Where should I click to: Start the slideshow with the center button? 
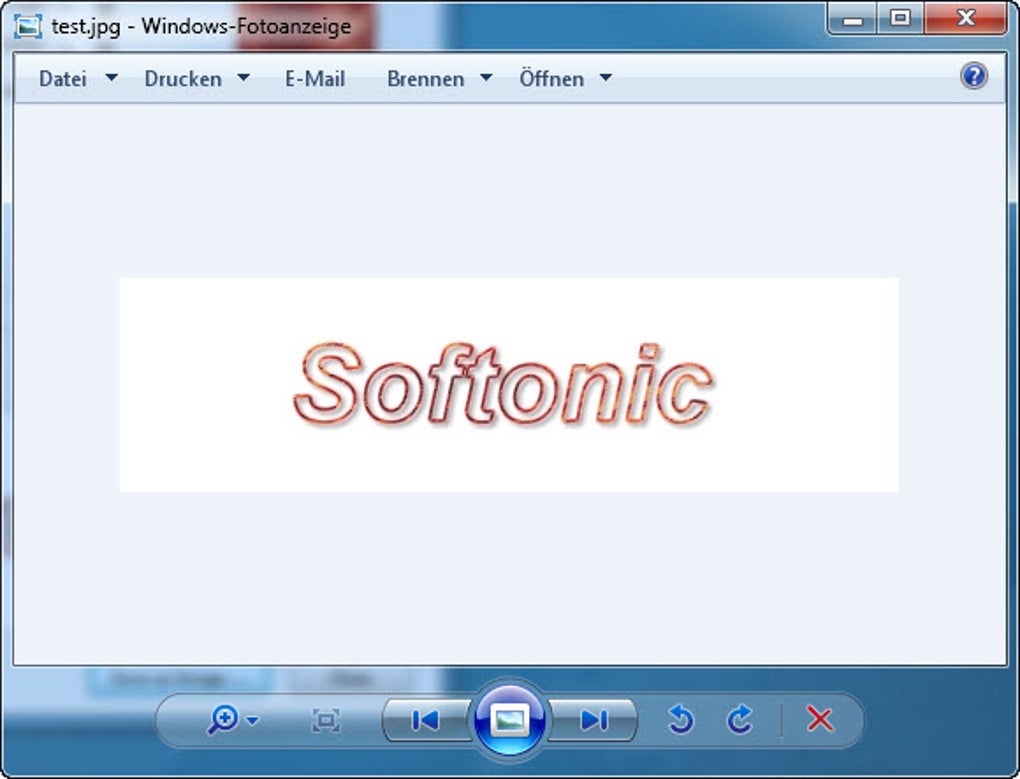pyautogui.click(x=509, y=720)
